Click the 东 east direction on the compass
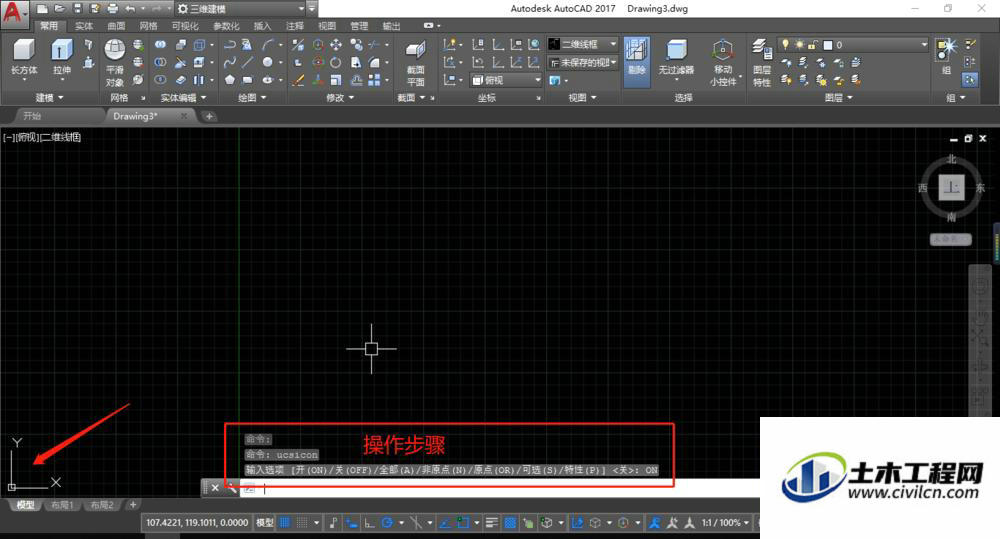Screen dimensions: 1000x539 (980, 188)
